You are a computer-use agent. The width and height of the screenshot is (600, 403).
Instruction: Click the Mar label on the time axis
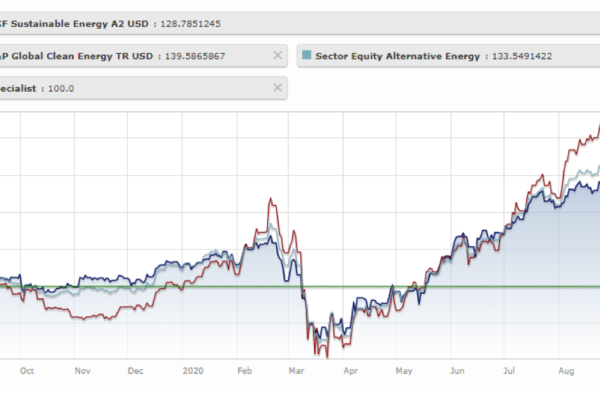click(x=298, y=370)
